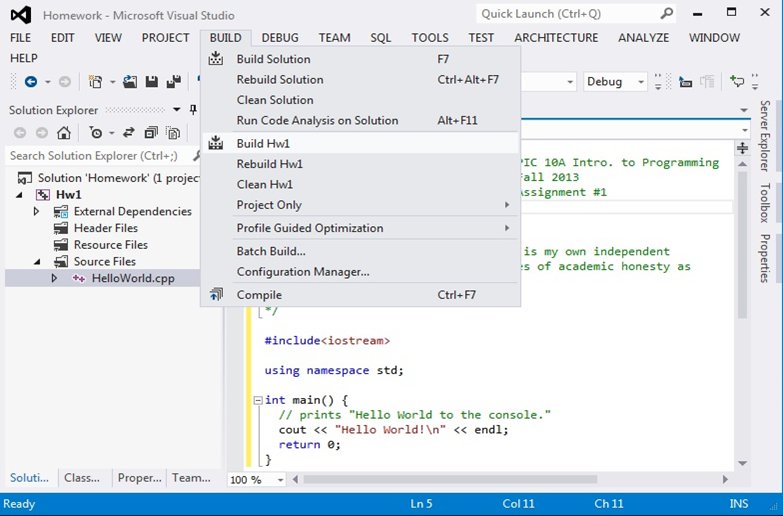Open Batch Build... dialog entry
The width and height of the screenshot is (783, 516).
pyautogui.click(x=360, y=251)
